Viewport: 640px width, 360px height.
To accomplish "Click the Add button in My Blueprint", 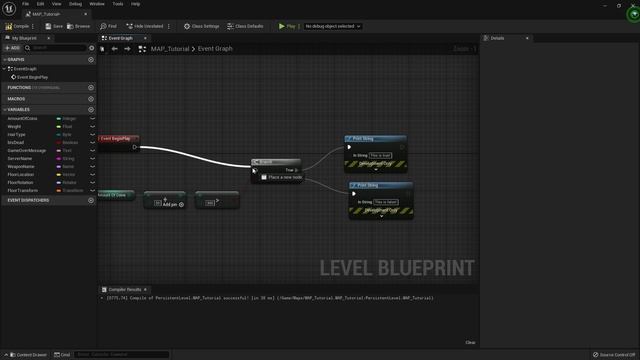I will pos(12,48).
